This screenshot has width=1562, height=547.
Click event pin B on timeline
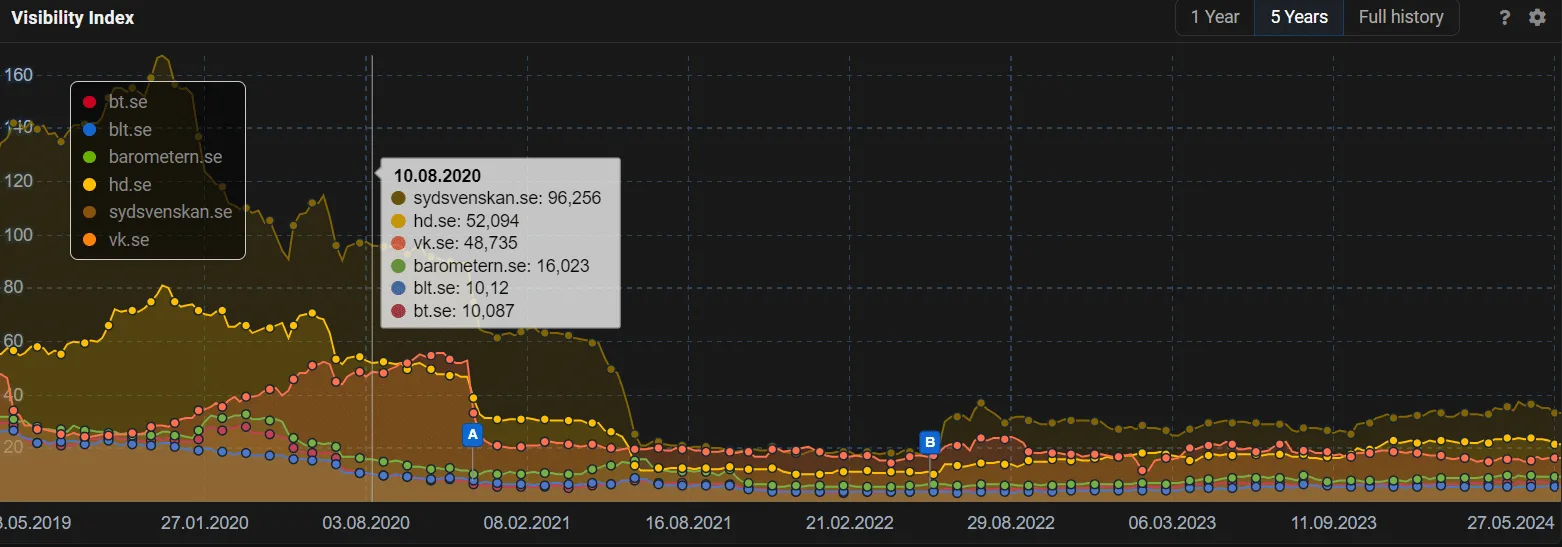[929, 442]
